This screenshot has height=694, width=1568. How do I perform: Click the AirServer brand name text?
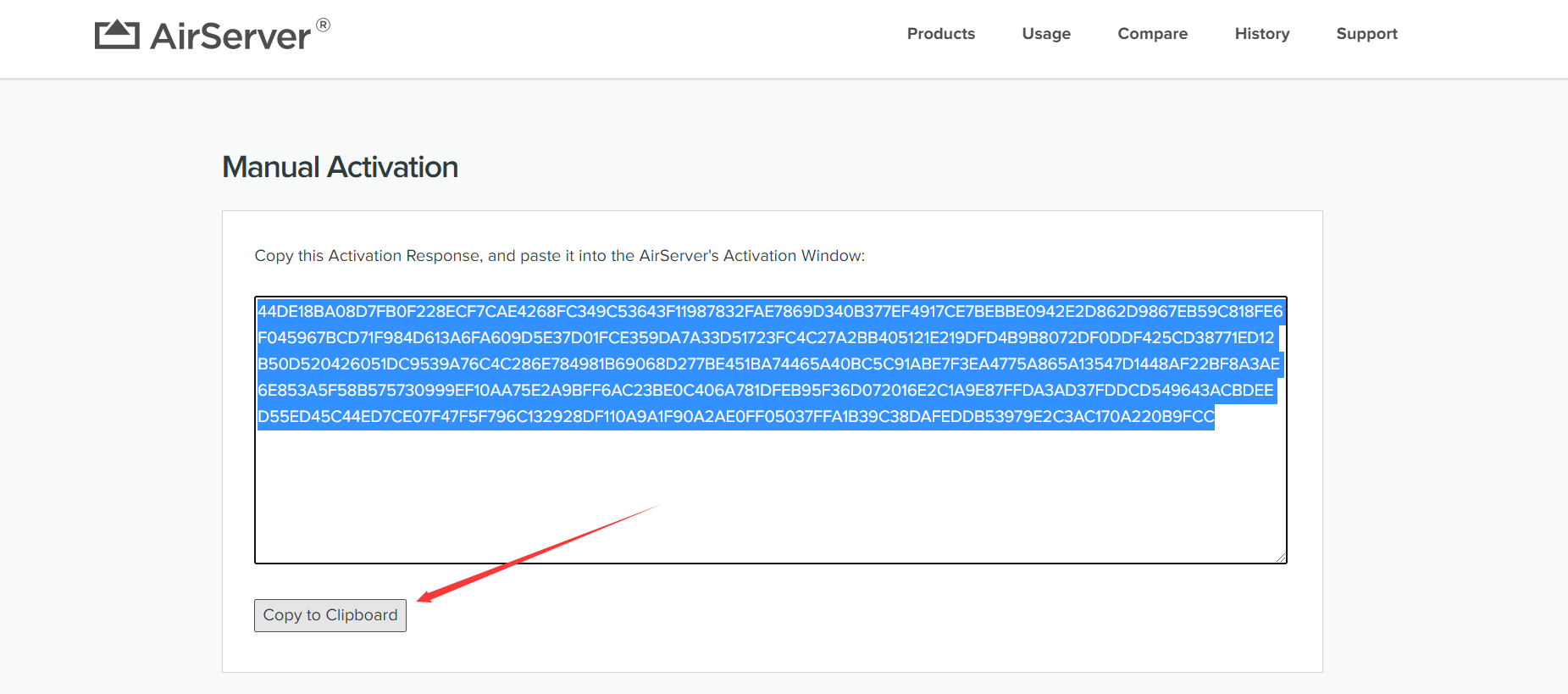(x=230, y=36)
